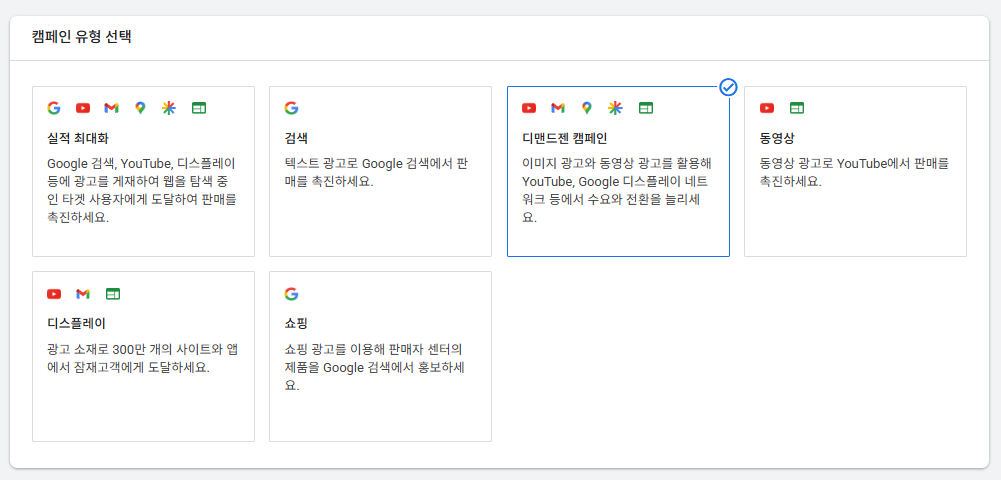
Task: Click the blue checkmark on 디맨드젠 캠페인 card
Action: point(728,87)
